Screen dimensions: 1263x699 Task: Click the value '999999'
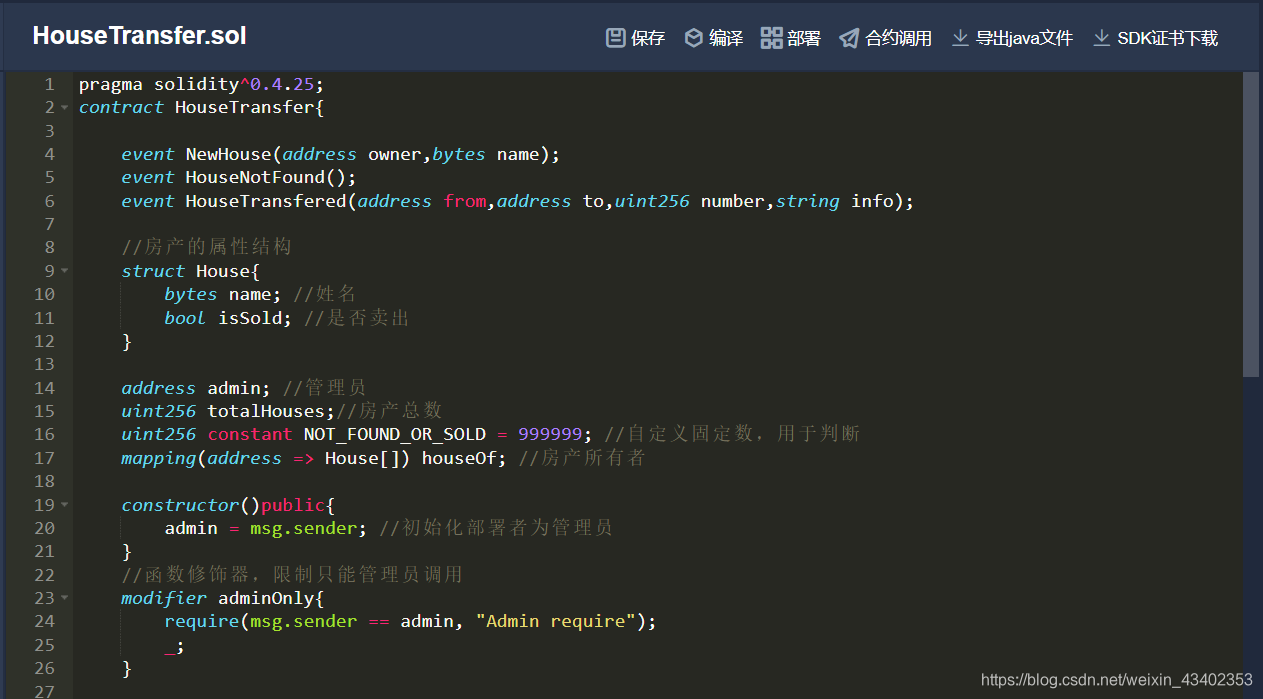pyautogui.click(x=550, y=434)
